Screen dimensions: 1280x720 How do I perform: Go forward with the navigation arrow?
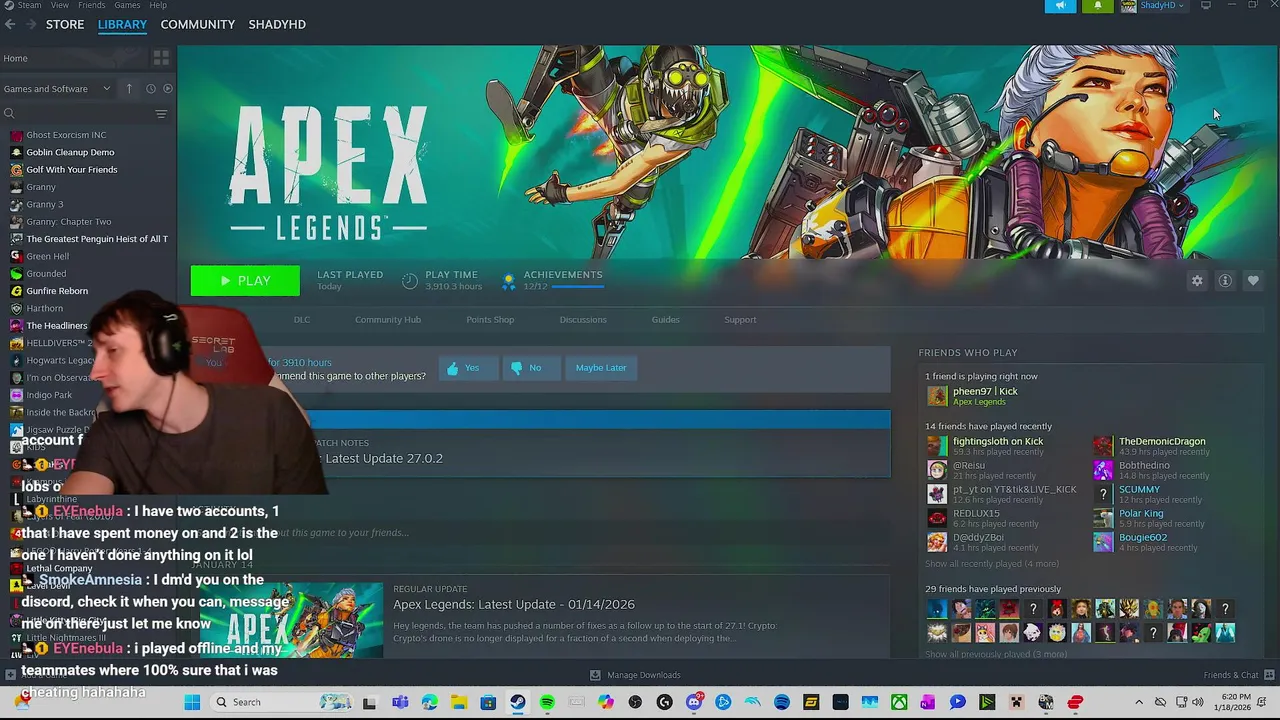coord(31,24)
